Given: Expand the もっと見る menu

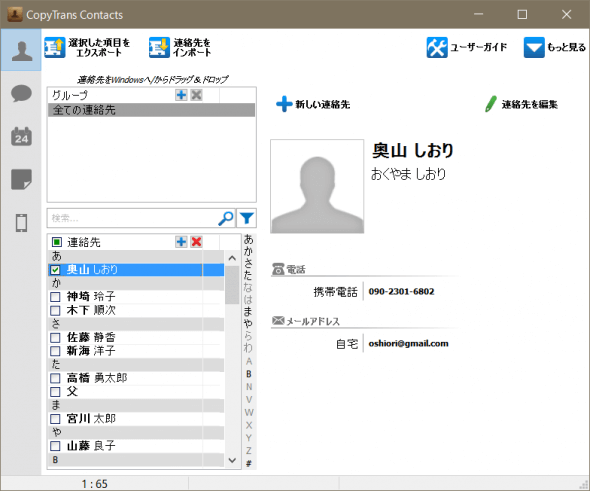Looking at the screenshot, I should click(x=555, y=47).
